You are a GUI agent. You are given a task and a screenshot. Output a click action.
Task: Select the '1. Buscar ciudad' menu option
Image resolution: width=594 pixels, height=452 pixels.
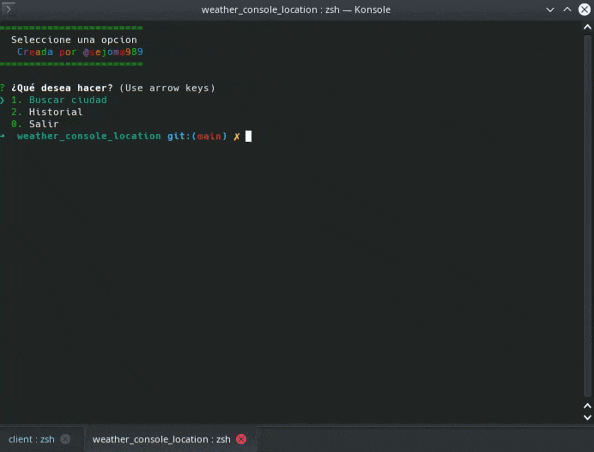click(x=59, y=100)
